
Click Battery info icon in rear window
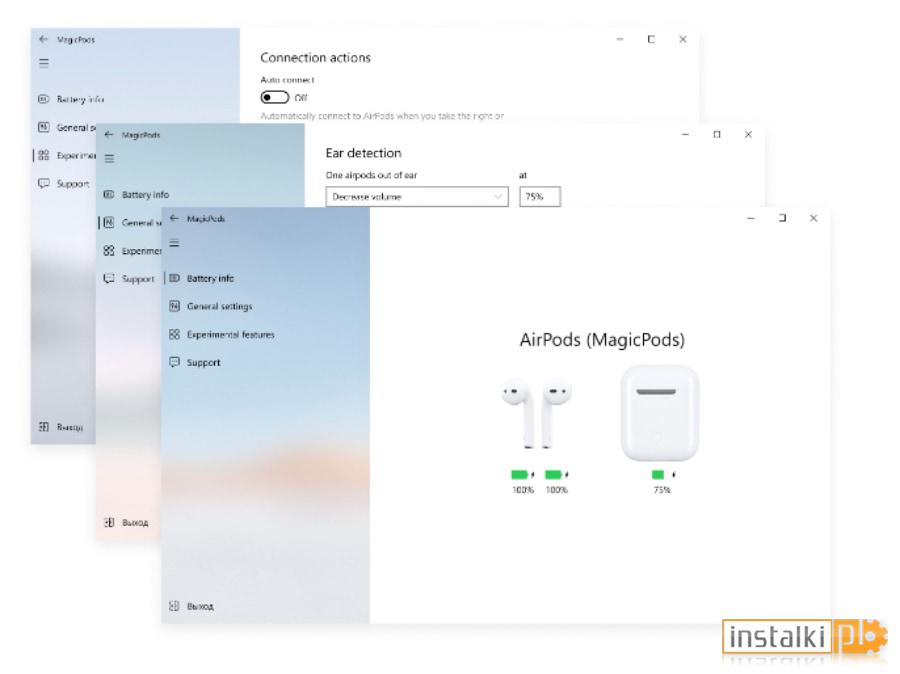[44, 99]
